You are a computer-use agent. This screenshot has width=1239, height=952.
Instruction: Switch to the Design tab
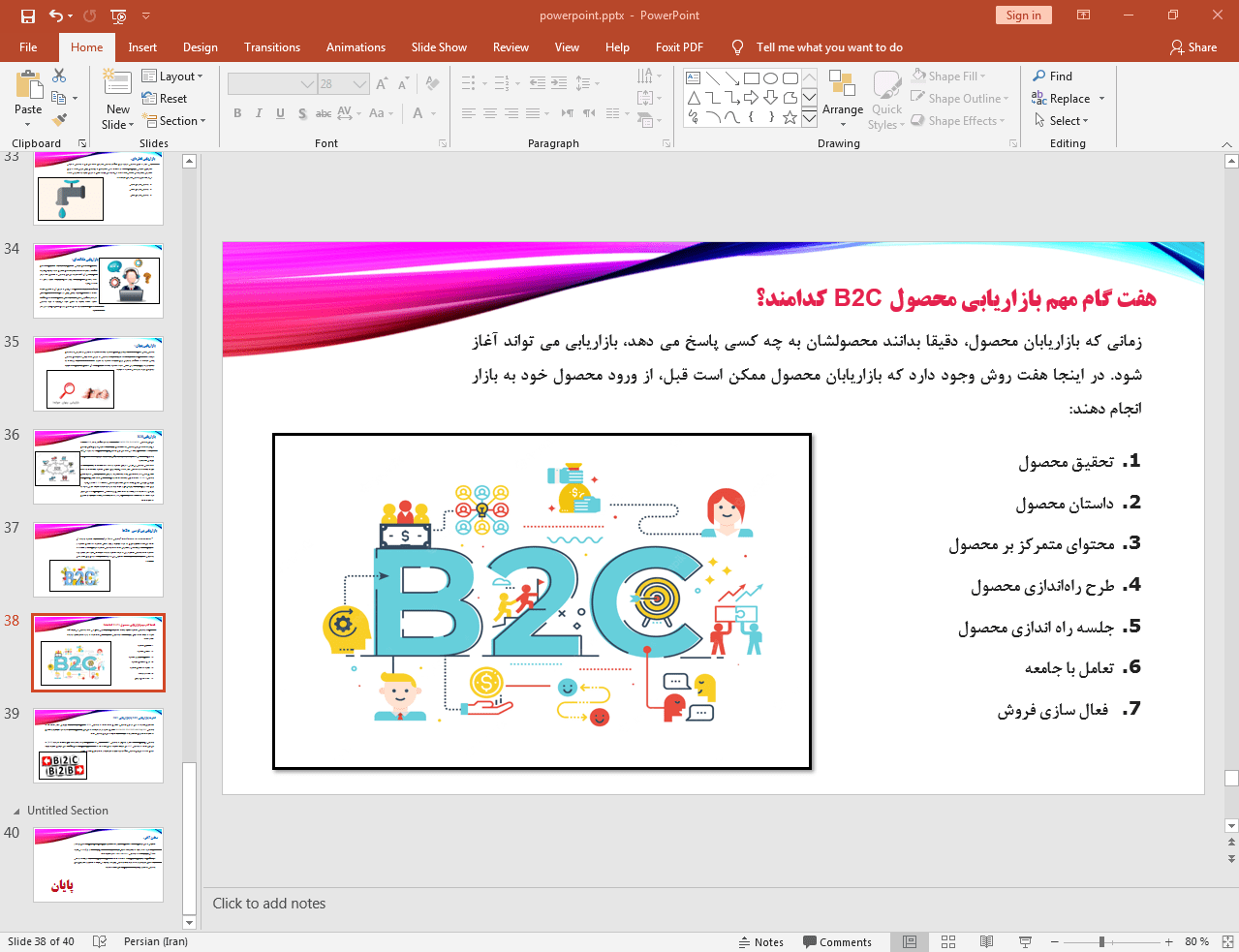click(x=201, y=47)
